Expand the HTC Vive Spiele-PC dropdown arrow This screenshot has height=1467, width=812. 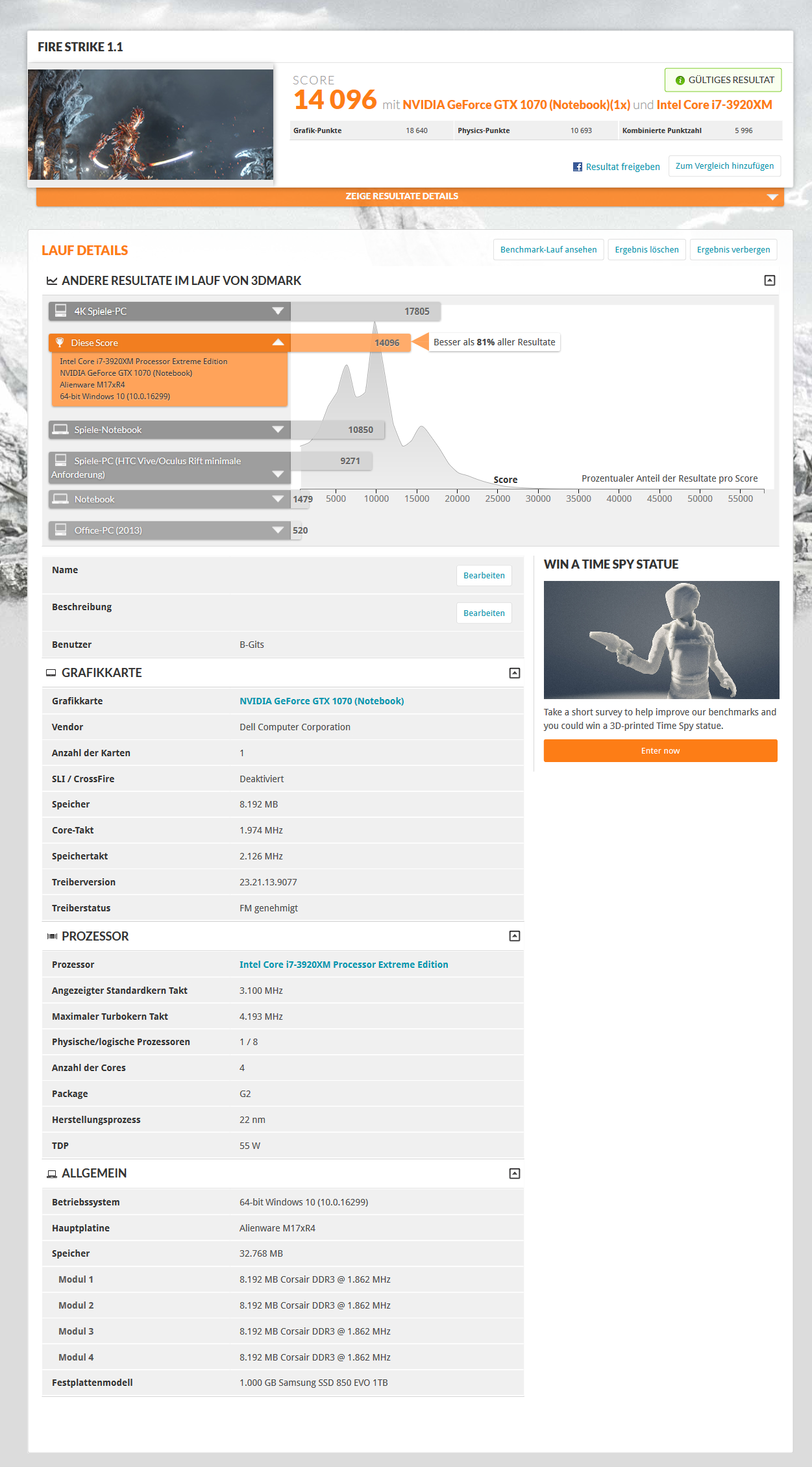tap(278, 475)
